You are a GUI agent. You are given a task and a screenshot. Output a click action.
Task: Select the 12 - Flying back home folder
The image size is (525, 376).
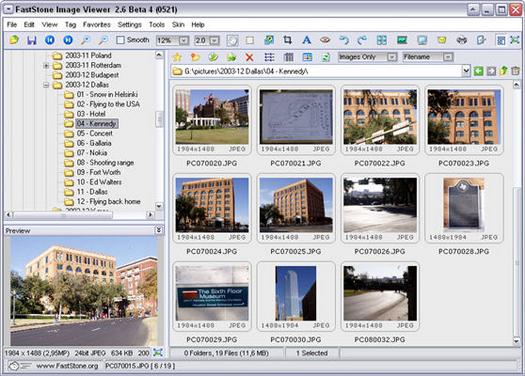(108, 202)
